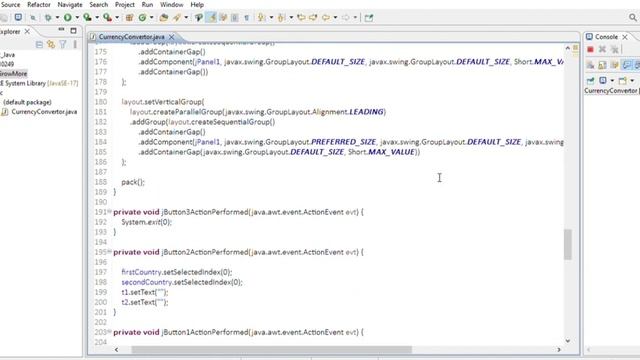Image resolution: width=640 pixels, height=360 pixels.
Task: Click the Run External Tools icon
Action: 107,18
